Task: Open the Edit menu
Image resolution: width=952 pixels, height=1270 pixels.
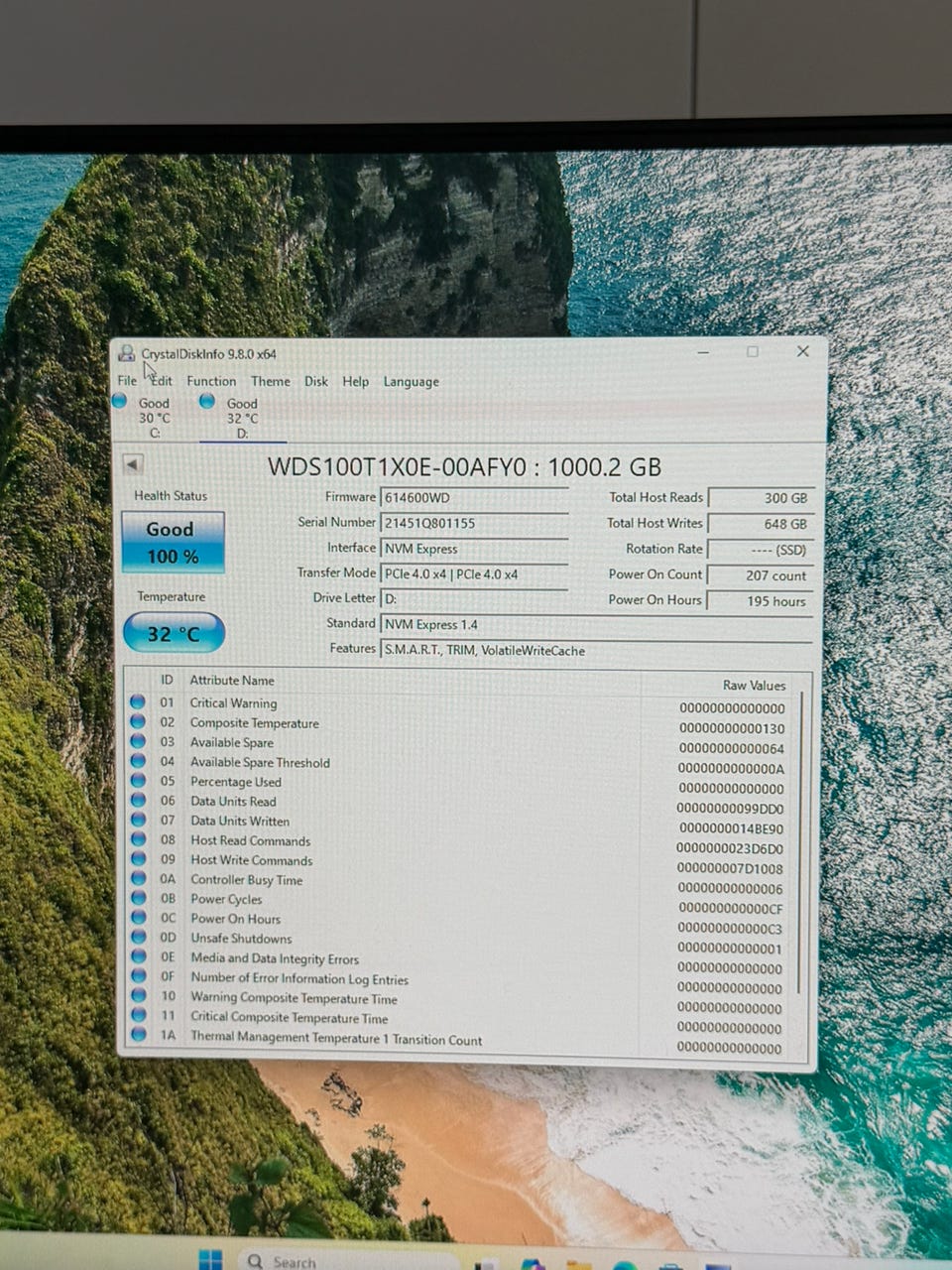Action: [x=162, y=380]
